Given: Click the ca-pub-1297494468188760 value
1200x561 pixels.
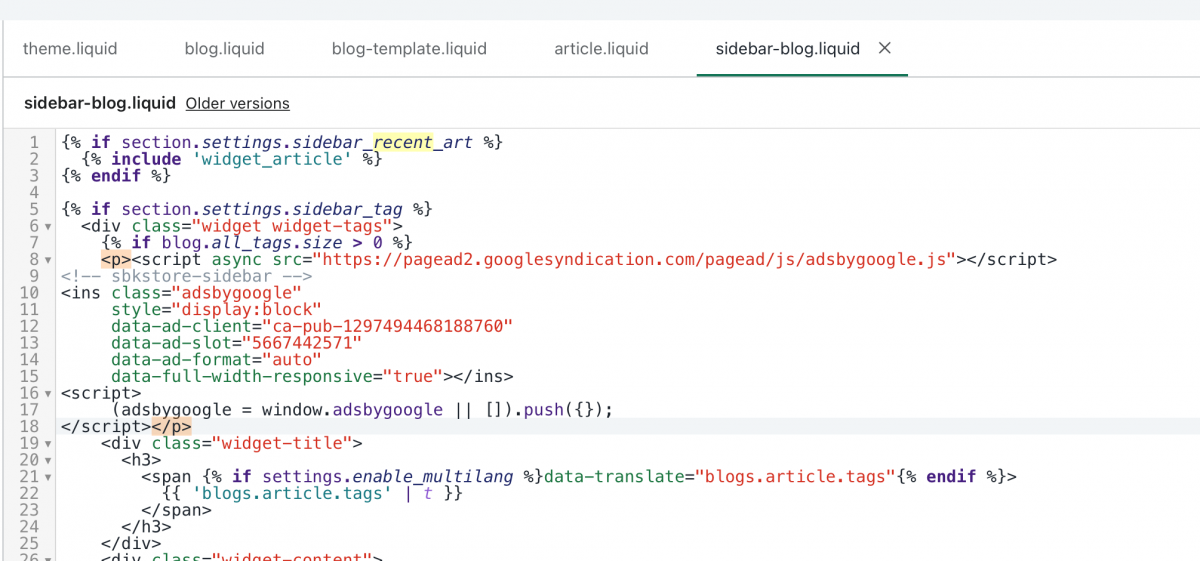Looking at the screenshot, I should pyautogui.click(x=387, y=326).
